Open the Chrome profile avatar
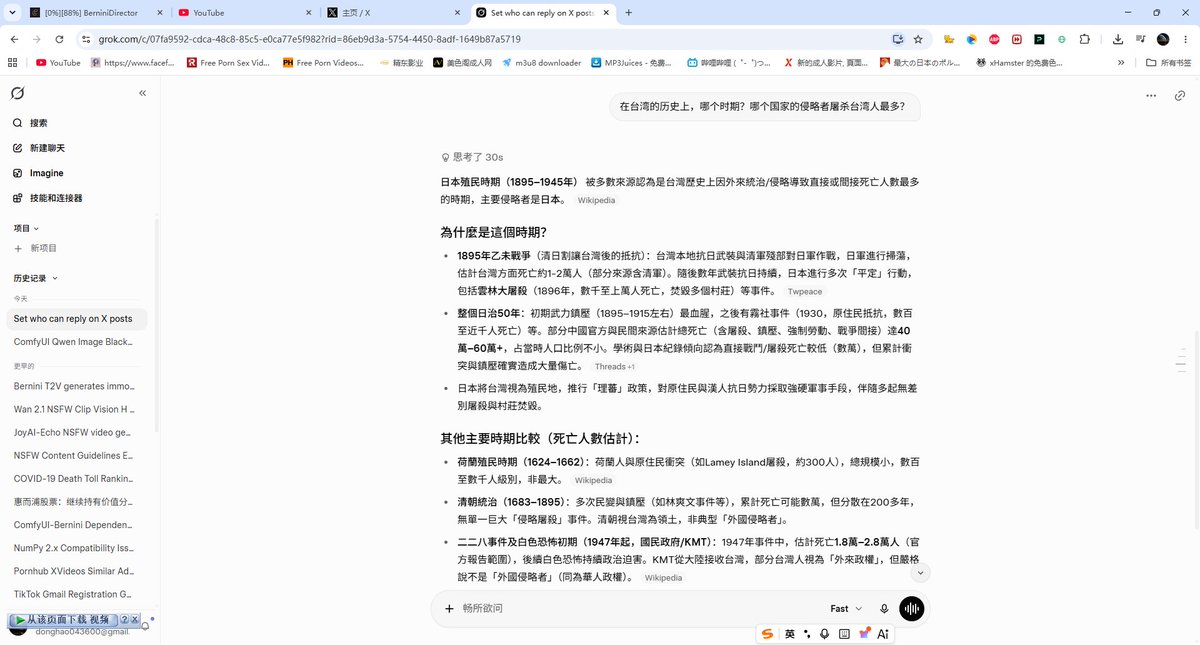Image resolution: width=1200 pixels, height=645 pixels. 1163,39
